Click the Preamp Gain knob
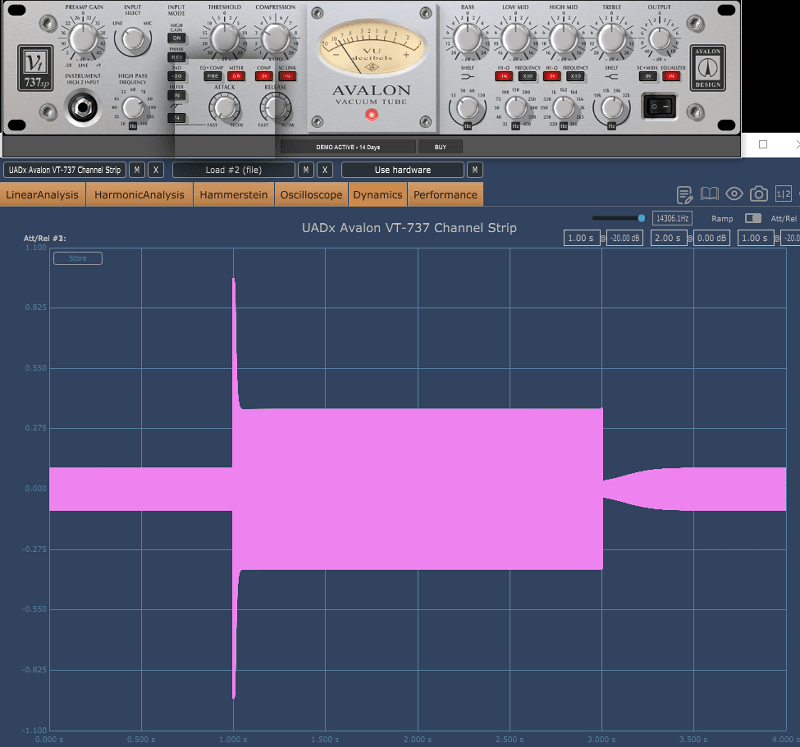This screenshot has height=747, width=800. point(83,38)
